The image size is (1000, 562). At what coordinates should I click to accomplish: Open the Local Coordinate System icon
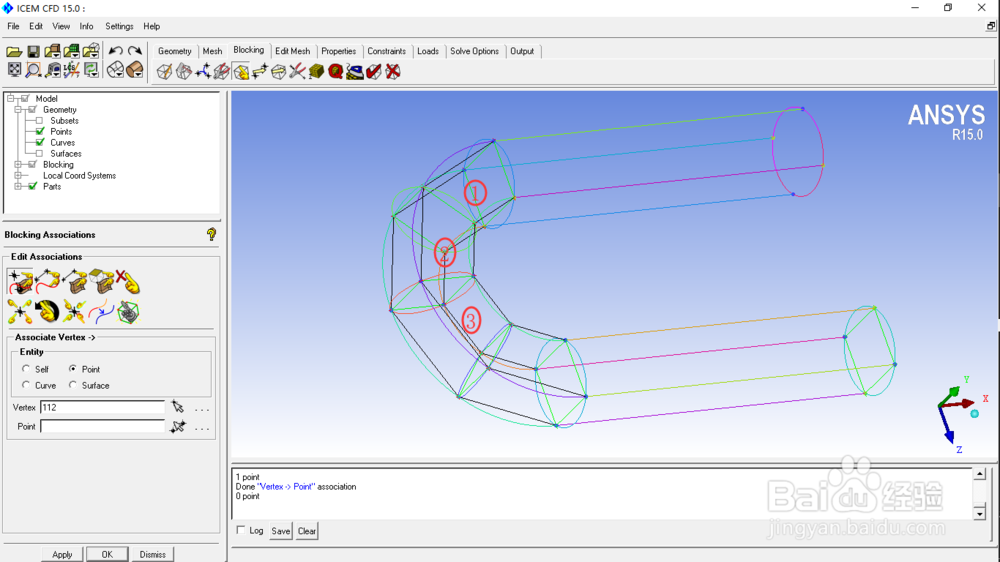(x=71, y=70)
